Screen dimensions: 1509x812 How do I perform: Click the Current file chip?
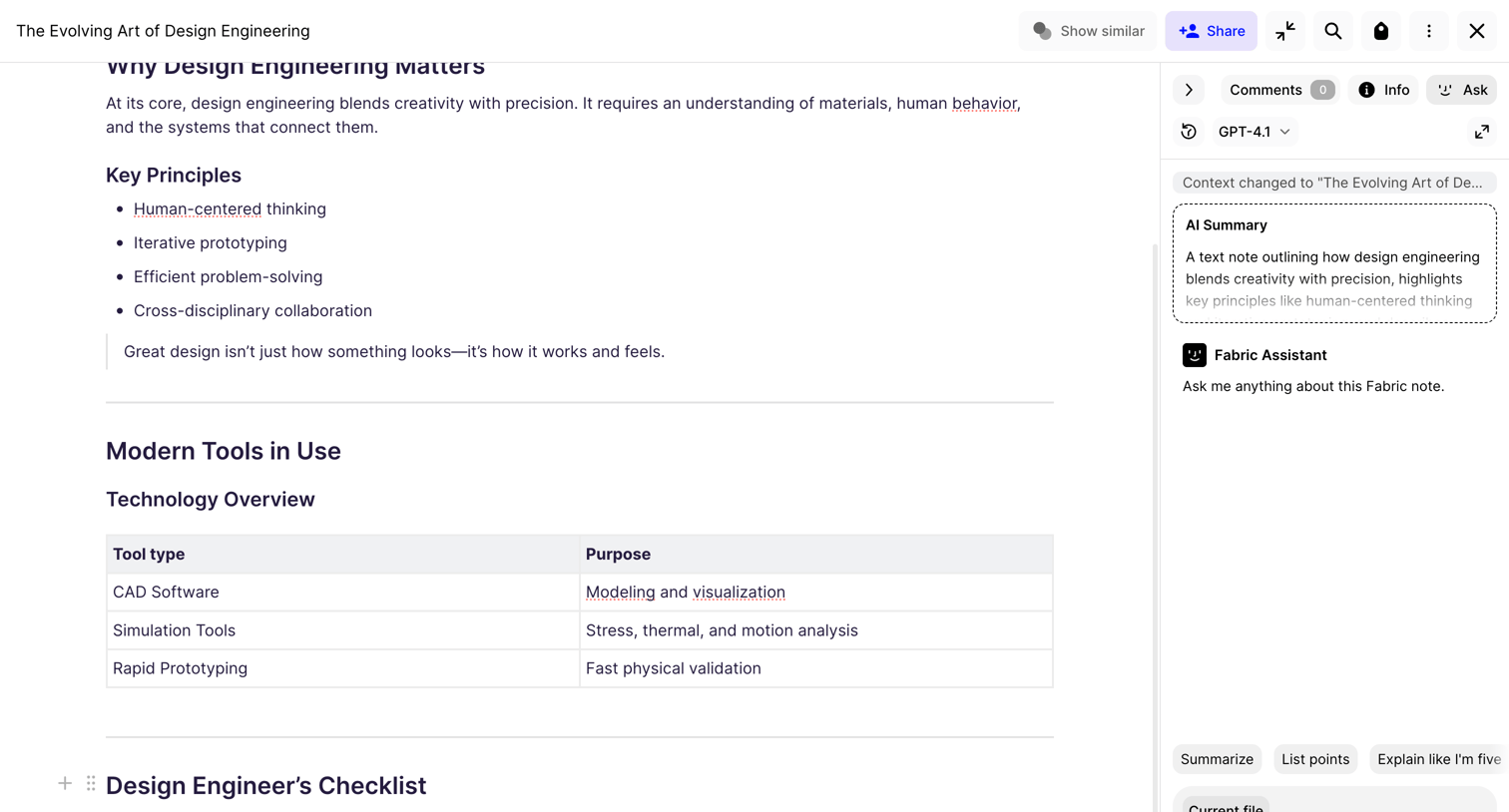click(1226, 805)
